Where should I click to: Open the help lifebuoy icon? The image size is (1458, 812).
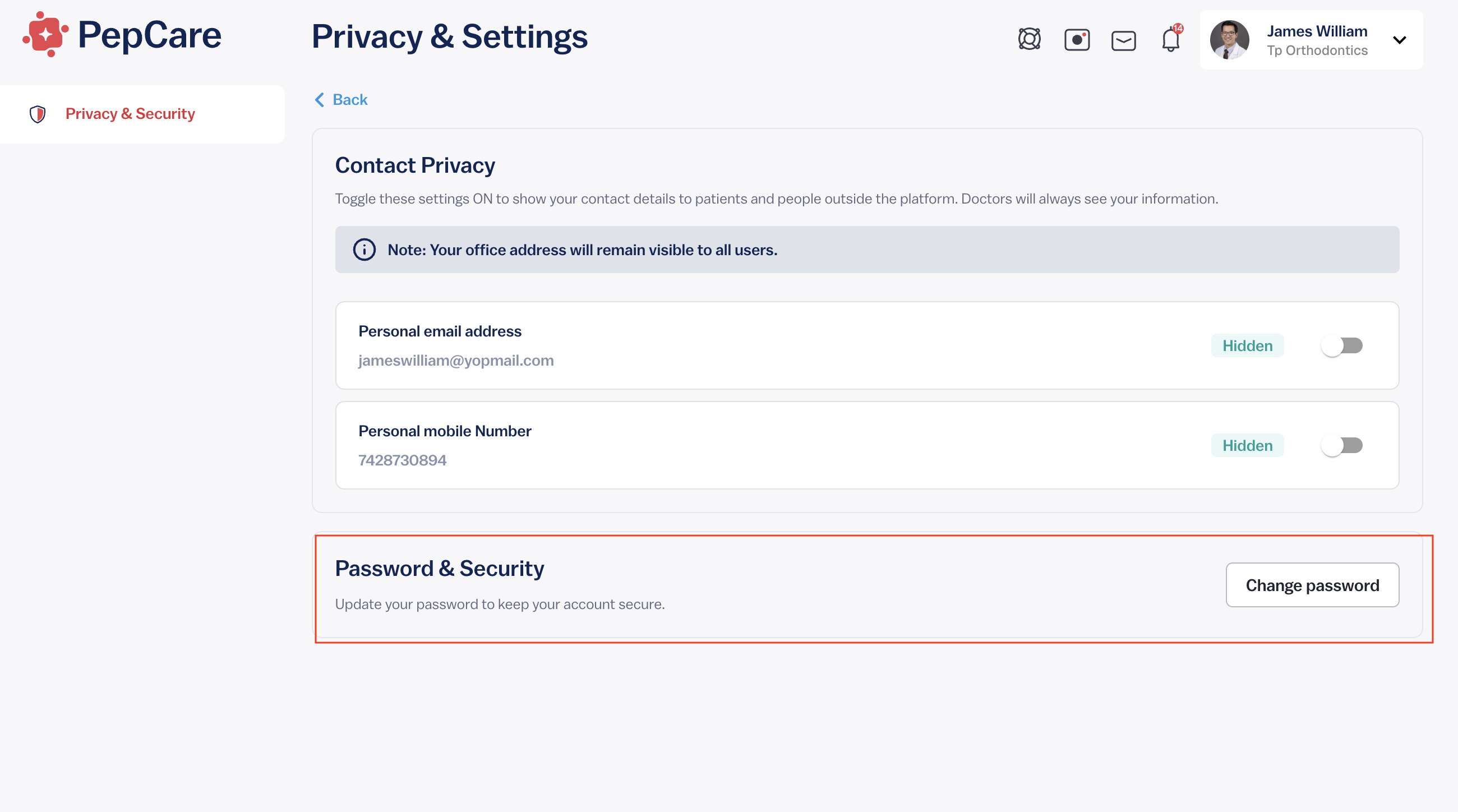(1029, 40)
